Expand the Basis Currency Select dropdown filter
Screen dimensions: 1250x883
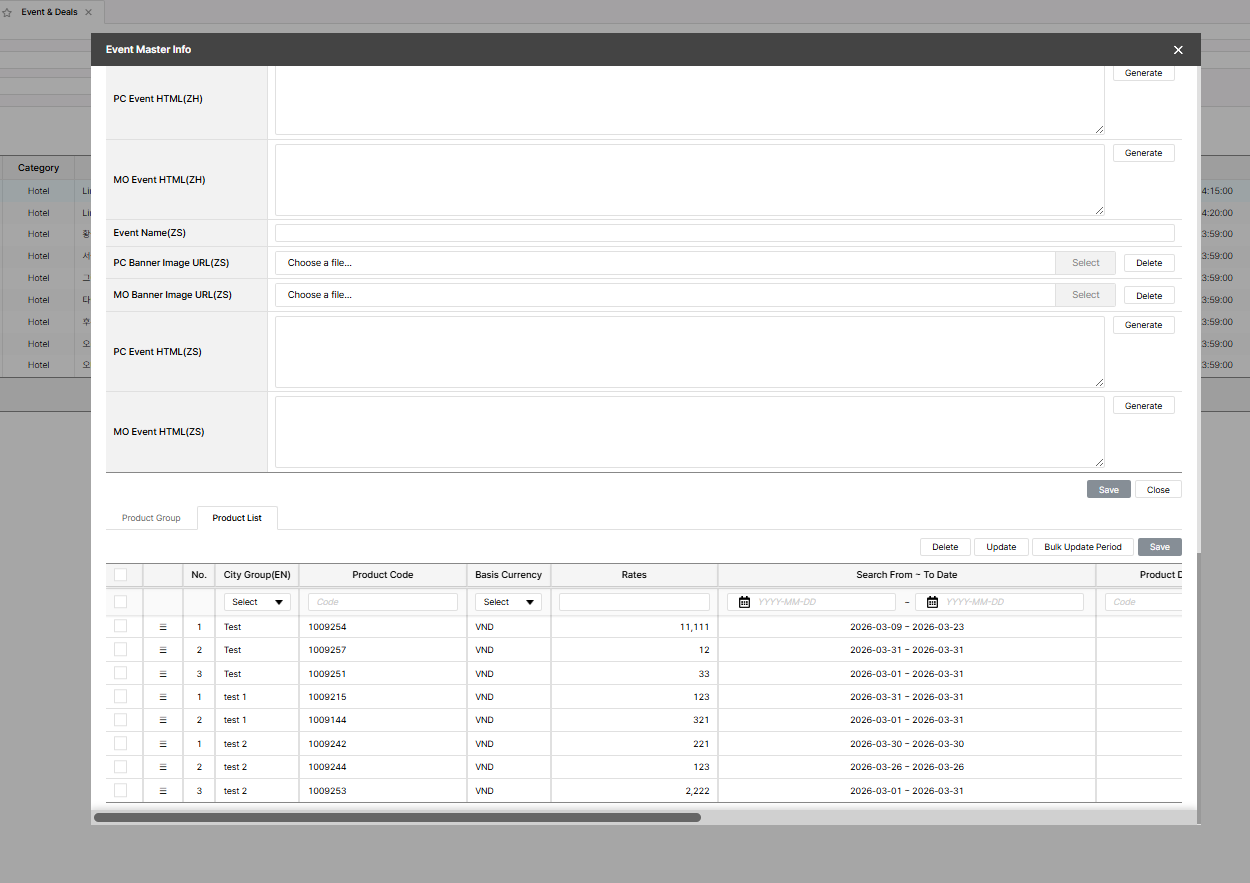pyautogui.click(x=508, y=602)
